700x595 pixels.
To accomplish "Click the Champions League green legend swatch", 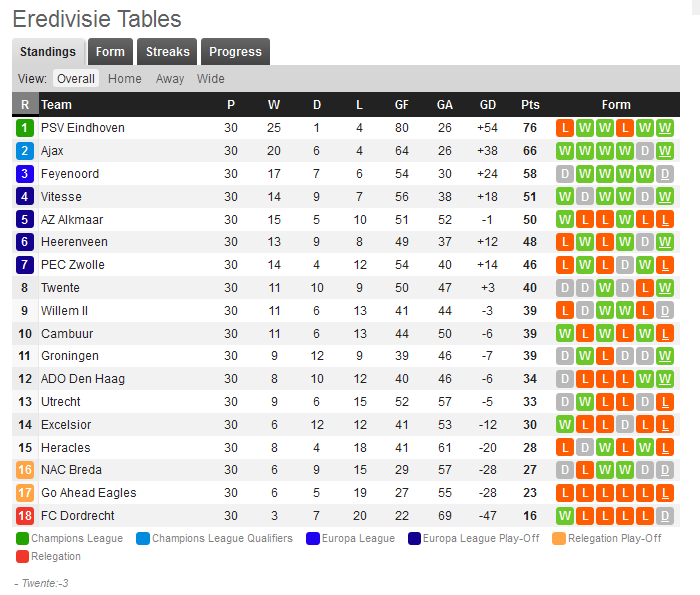I will pos(22,539).
